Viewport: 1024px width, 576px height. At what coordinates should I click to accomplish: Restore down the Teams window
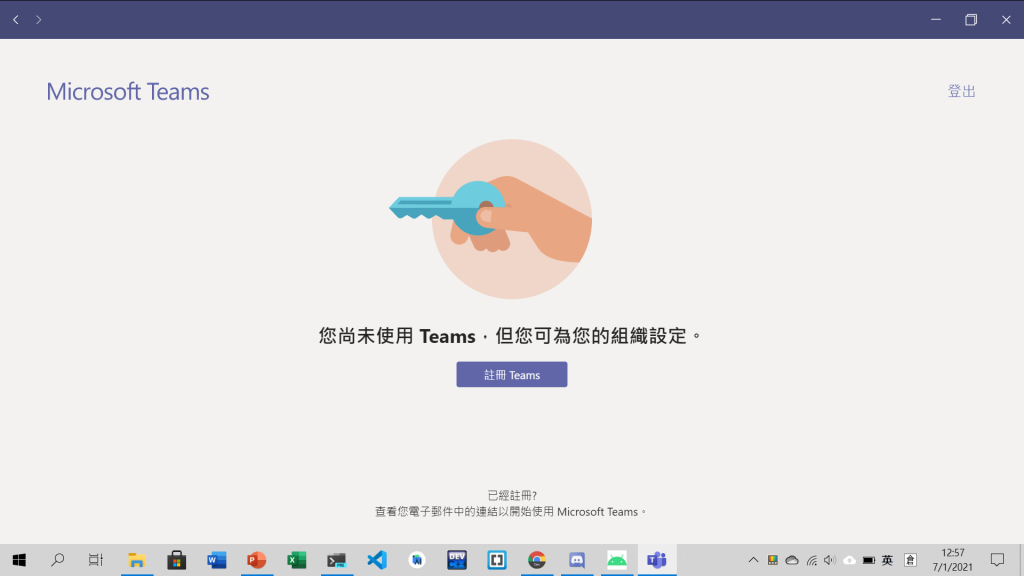click(971, 20)
